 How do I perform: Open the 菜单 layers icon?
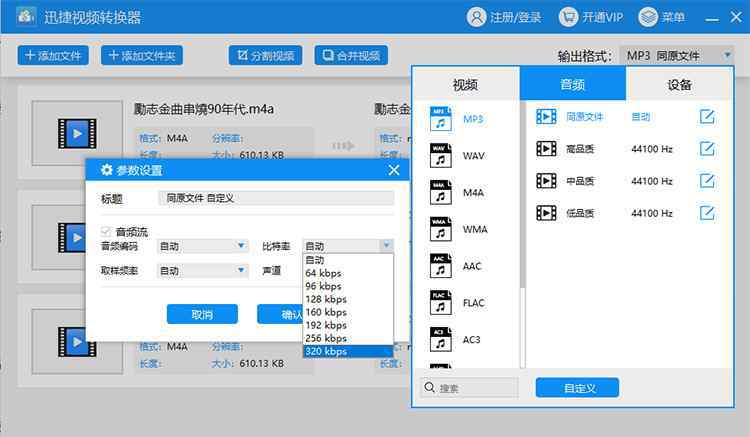pos(648,17)
